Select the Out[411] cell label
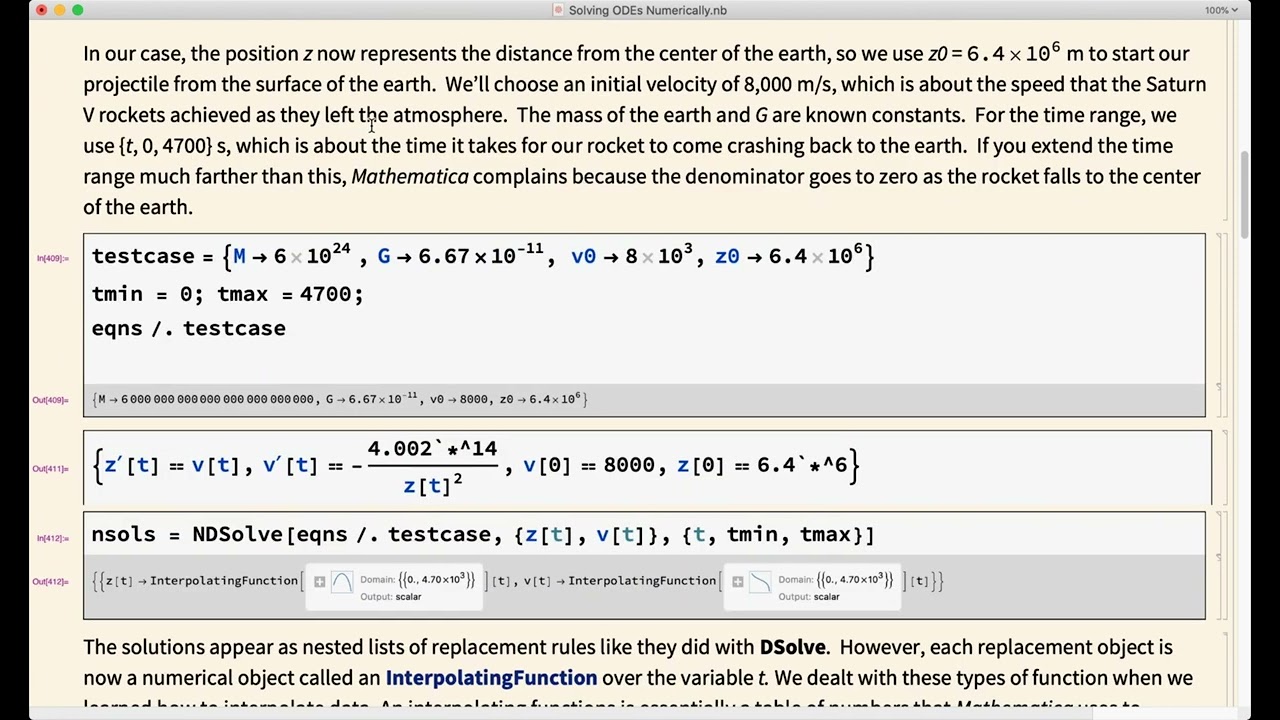1280x720 pixels. [x=50, y=468]
